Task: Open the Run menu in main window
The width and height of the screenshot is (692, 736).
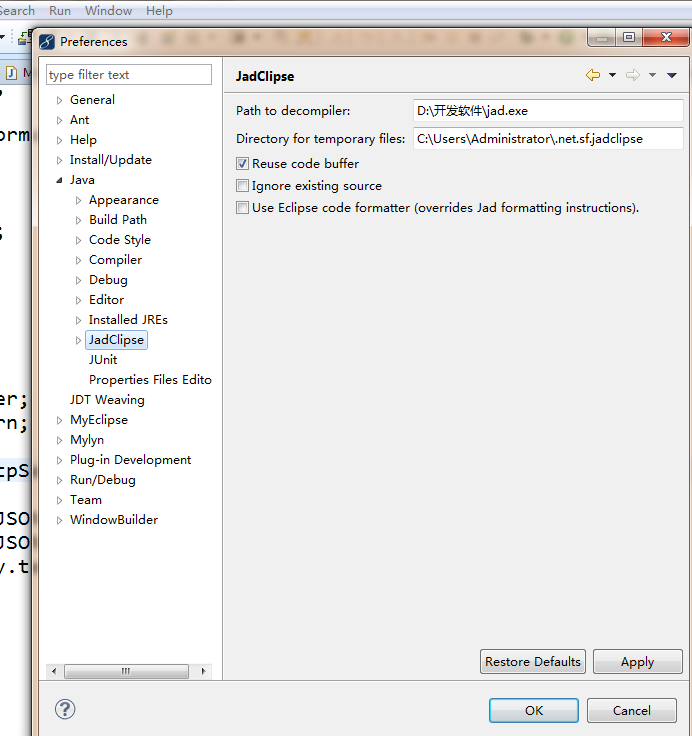Action: [x=60, y=10]
